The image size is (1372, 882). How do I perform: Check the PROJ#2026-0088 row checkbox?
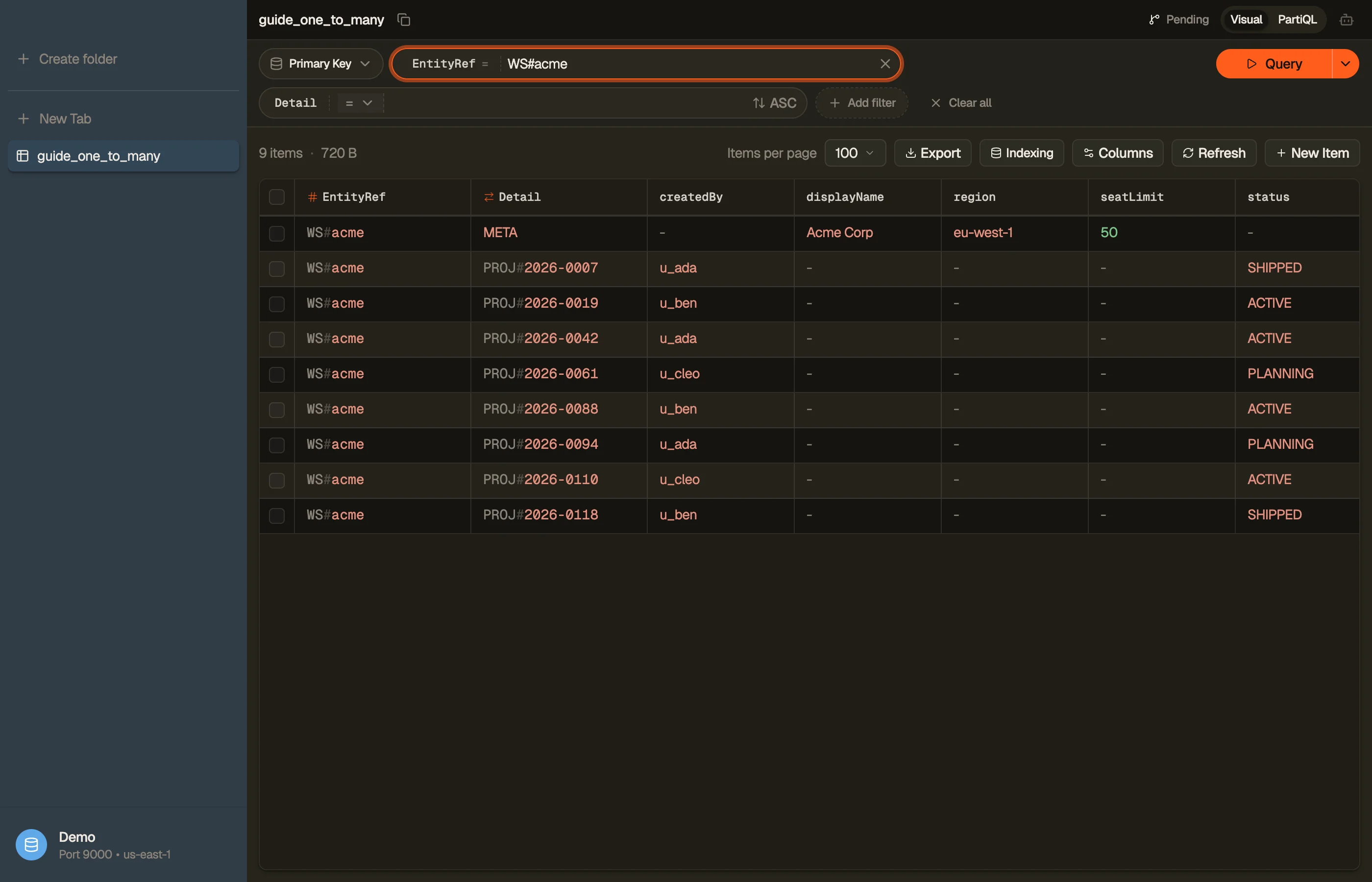[x=277, y=410]
